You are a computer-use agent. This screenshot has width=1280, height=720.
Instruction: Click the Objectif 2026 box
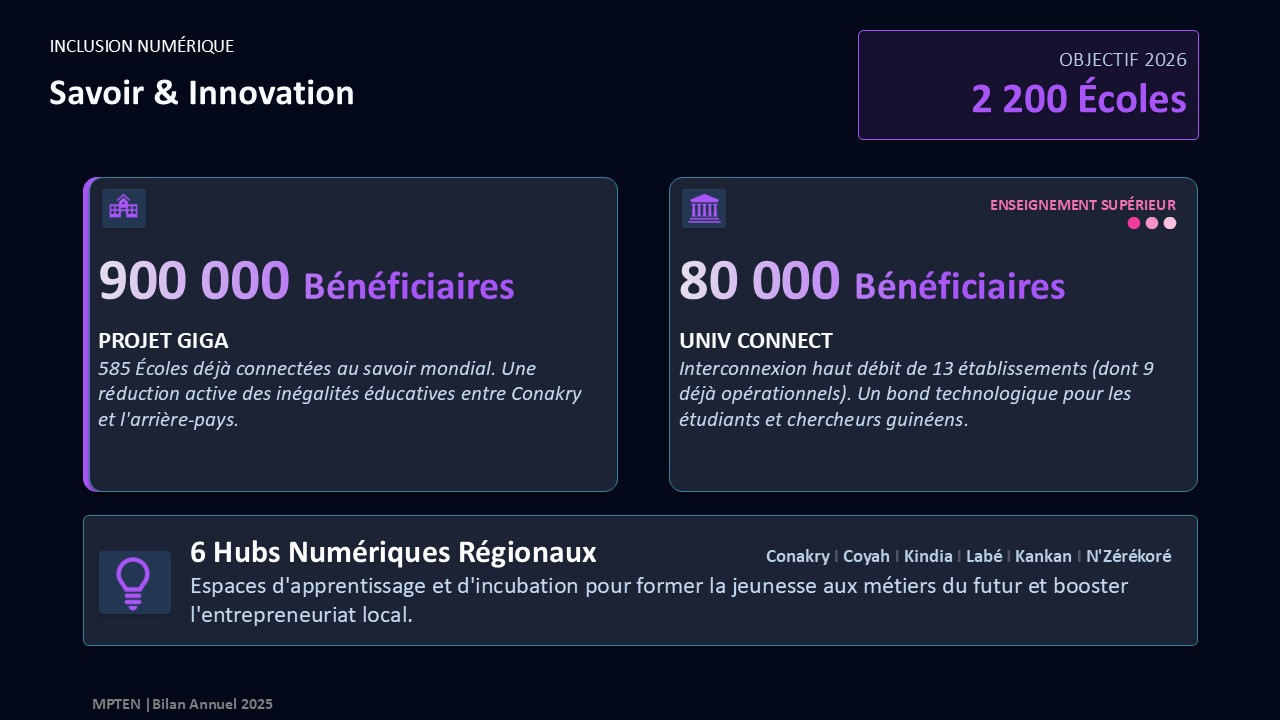point(1028,85)
